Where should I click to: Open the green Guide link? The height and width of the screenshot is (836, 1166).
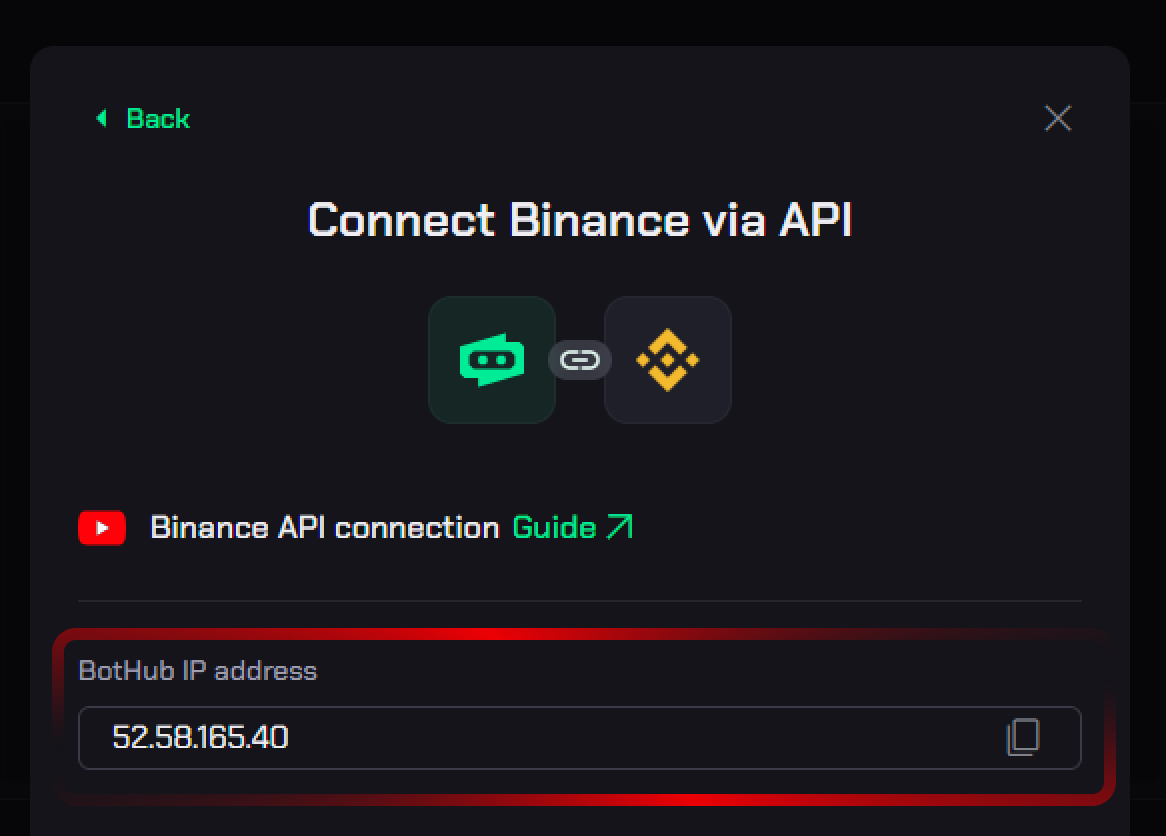(x=554, y=528)
